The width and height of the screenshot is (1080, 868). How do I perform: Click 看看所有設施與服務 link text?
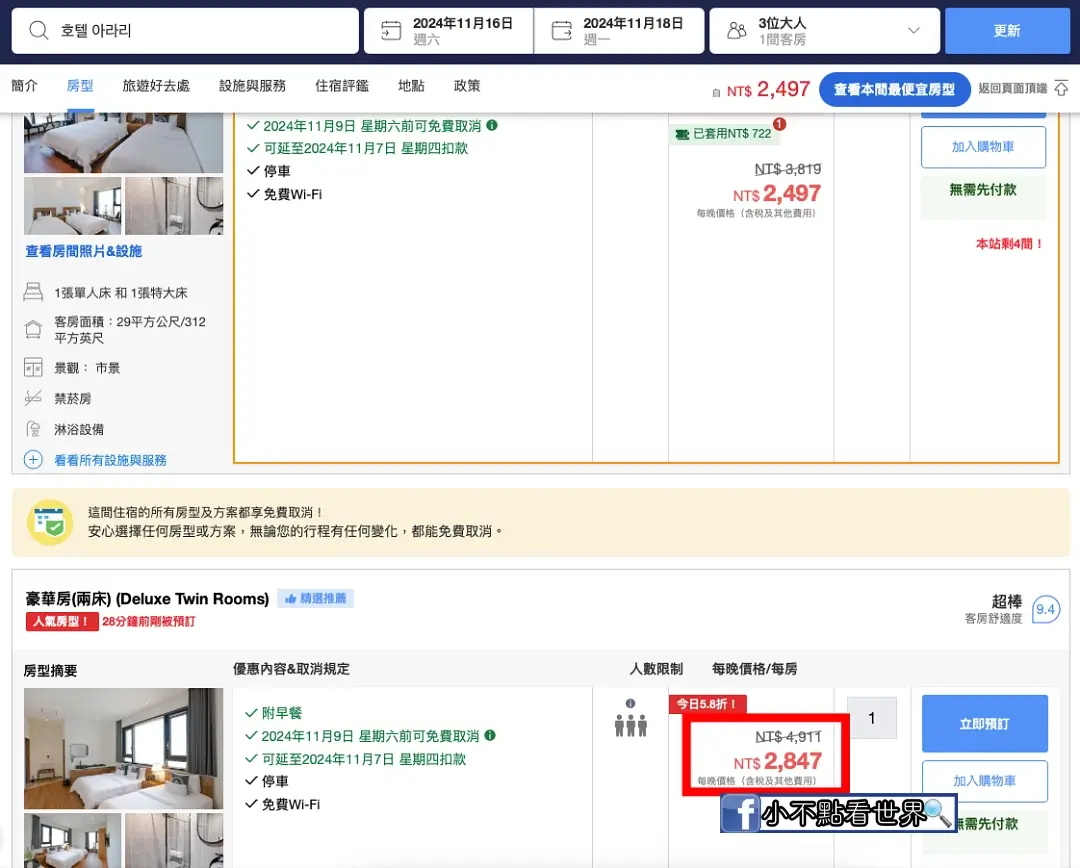[110, 460]
